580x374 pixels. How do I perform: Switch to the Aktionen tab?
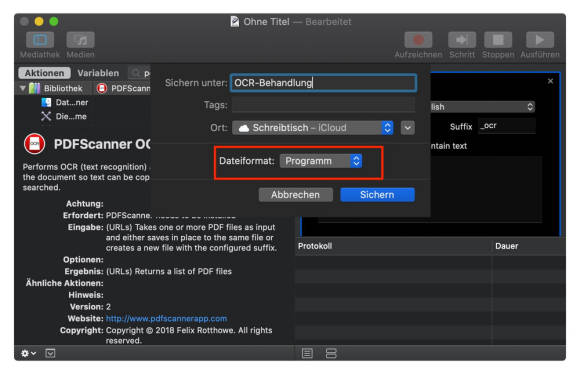tap(44, 73)
